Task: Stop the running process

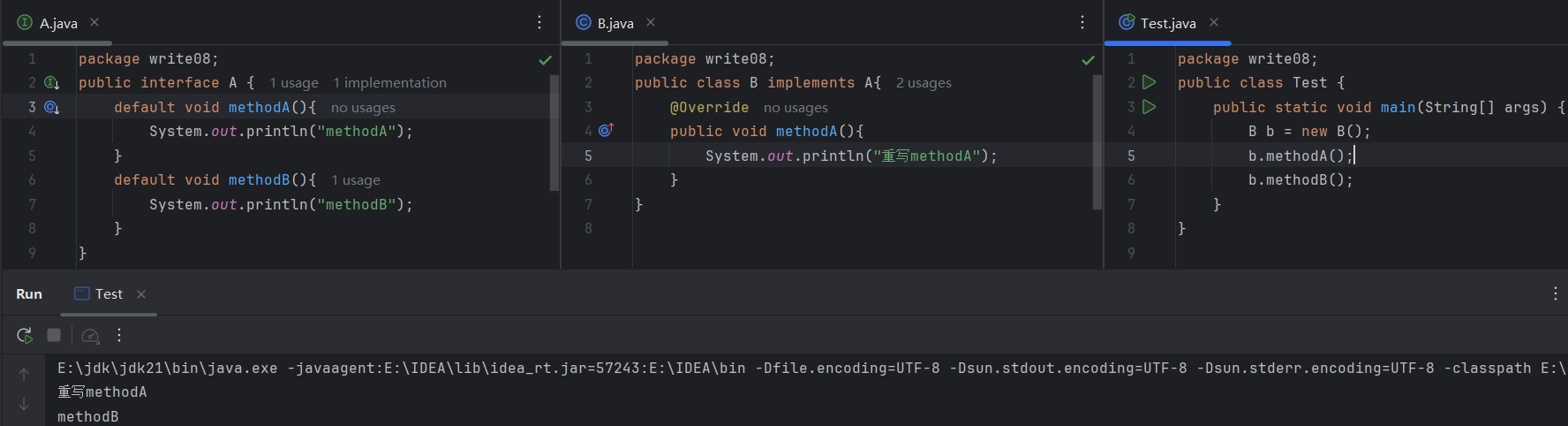Action: pos(54,335)
